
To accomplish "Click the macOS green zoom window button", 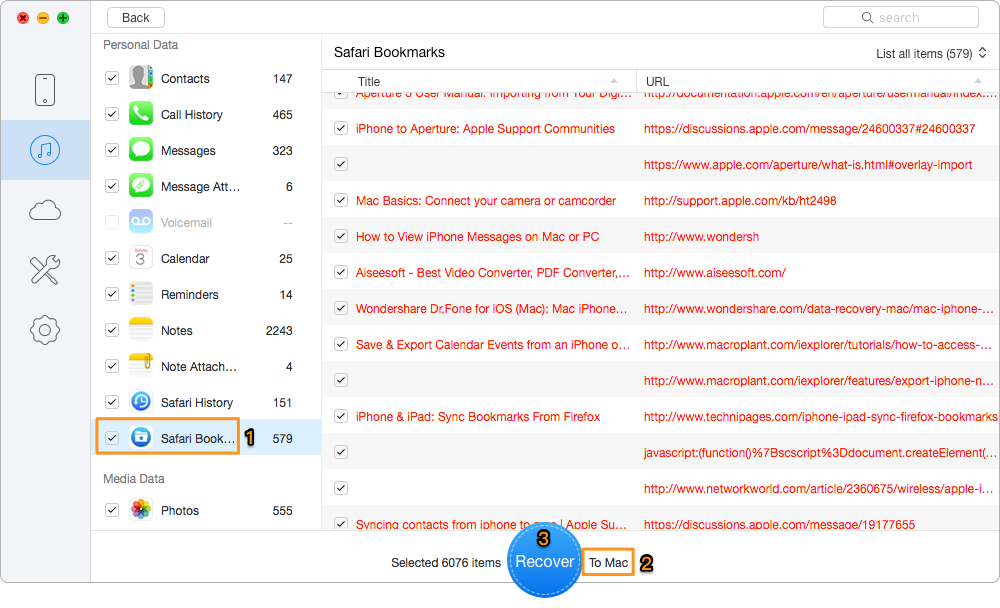I will (62, 18).
